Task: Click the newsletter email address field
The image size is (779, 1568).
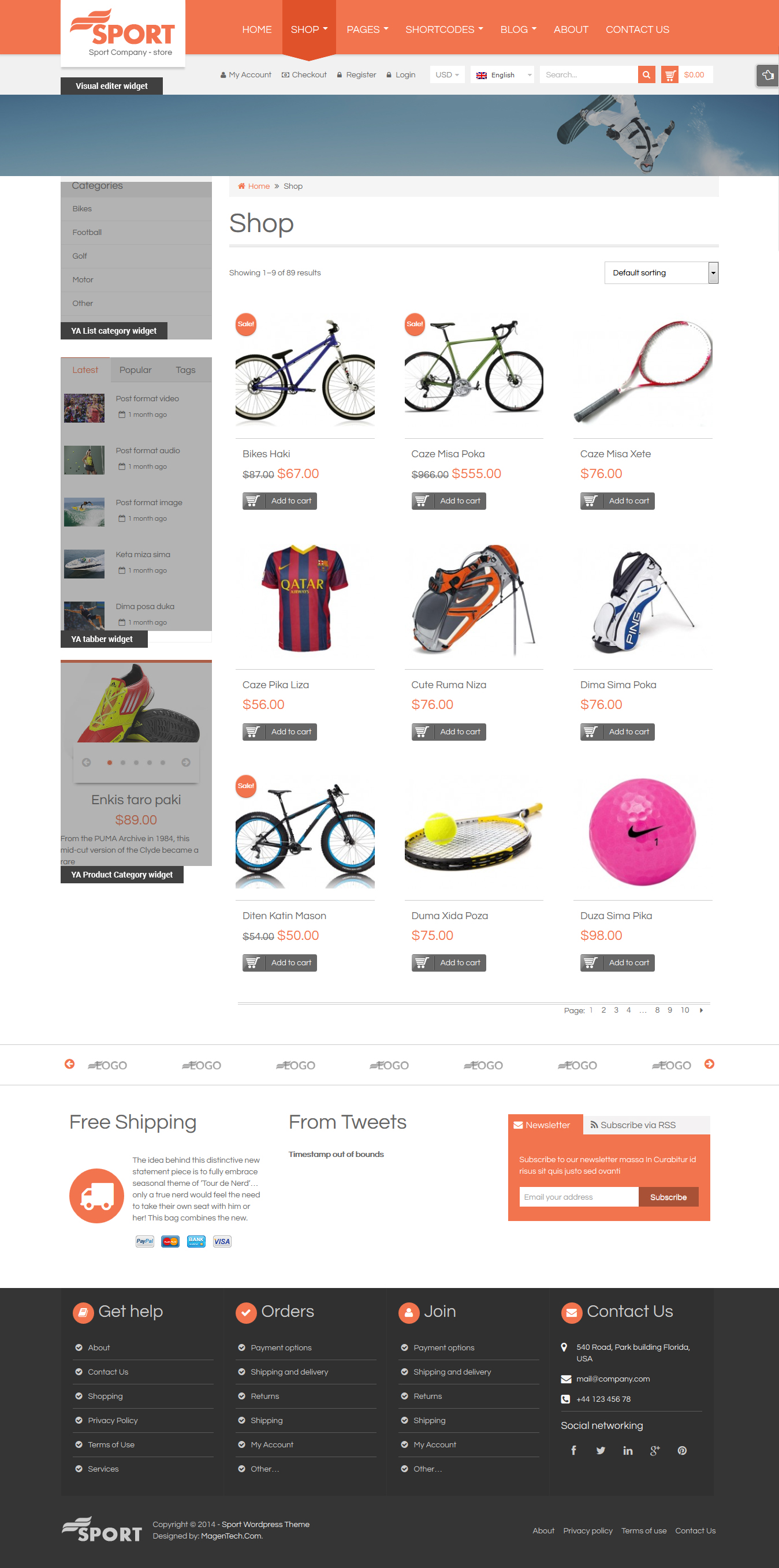Action: coord(579,1197)
